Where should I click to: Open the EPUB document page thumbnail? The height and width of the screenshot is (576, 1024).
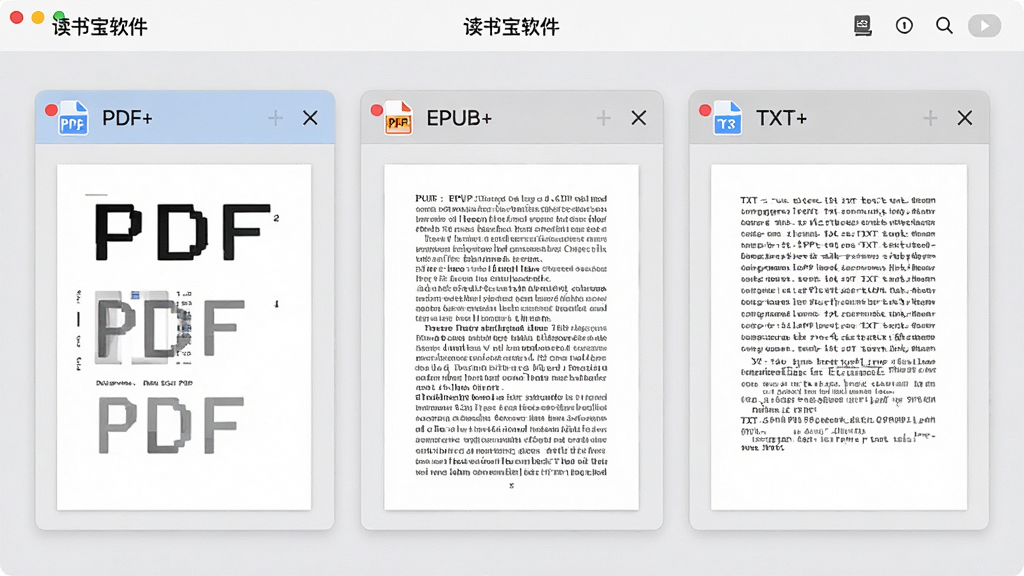[x=511, y=337]
